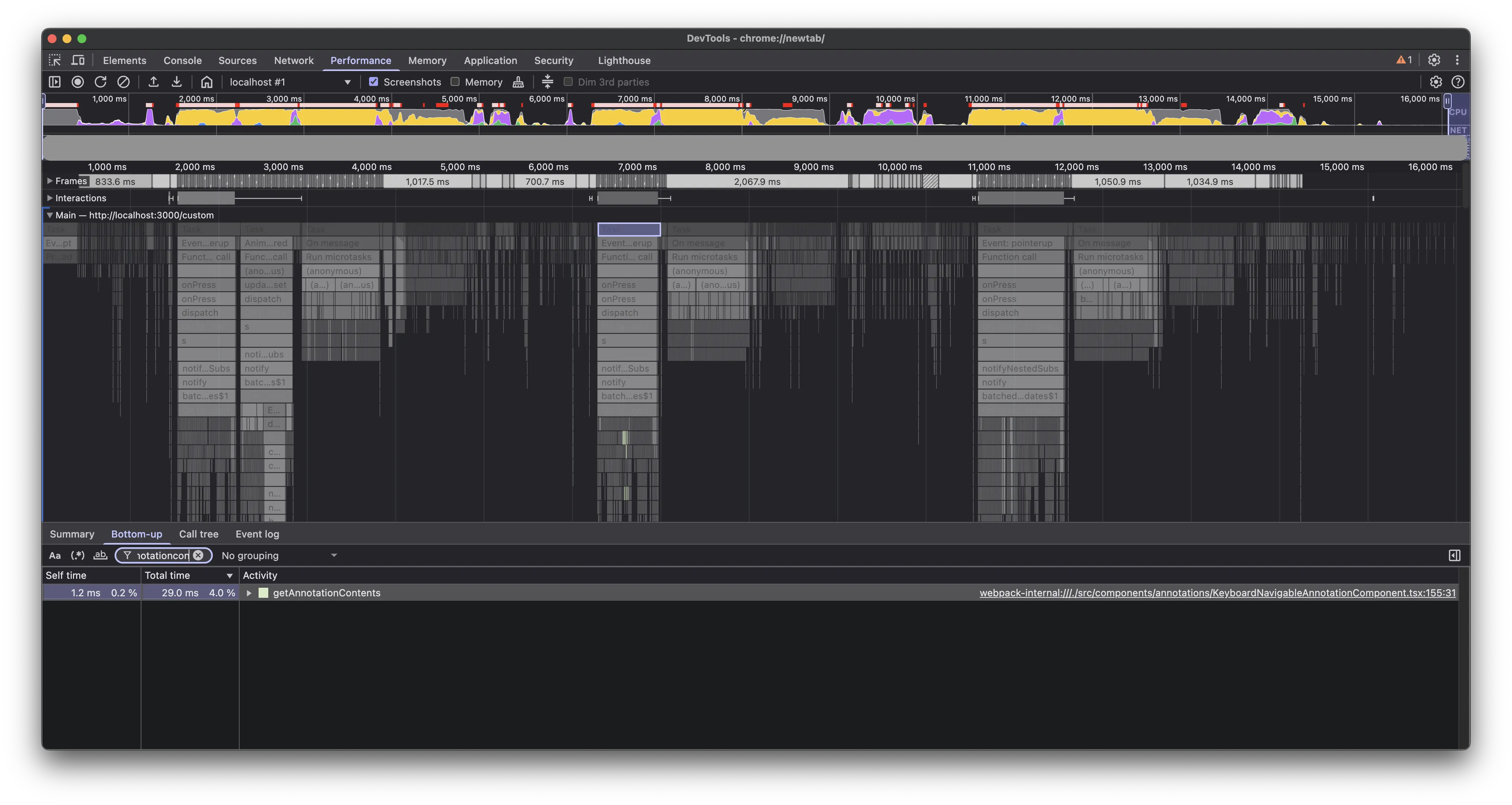Click the Record performance button
Screen dimensions: 1512x805
[x=77, y=82]
